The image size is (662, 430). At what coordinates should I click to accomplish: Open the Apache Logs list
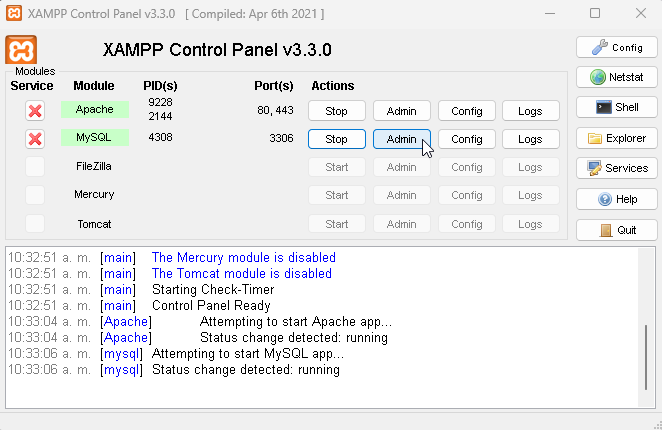530,111
